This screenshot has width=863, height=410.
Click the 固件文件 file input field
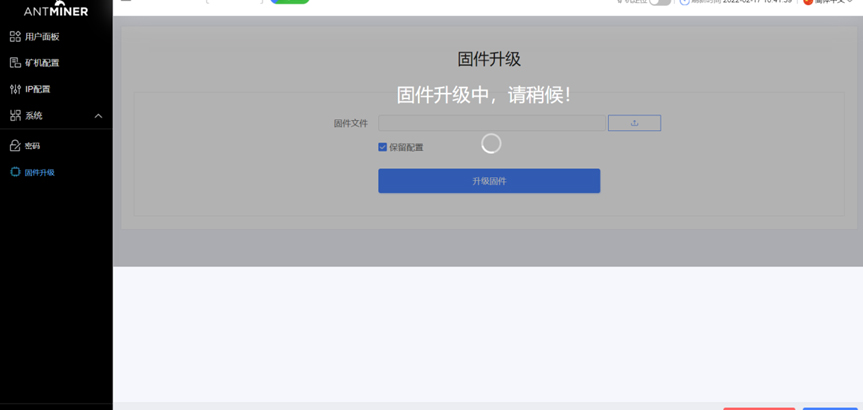coord(492,123)
